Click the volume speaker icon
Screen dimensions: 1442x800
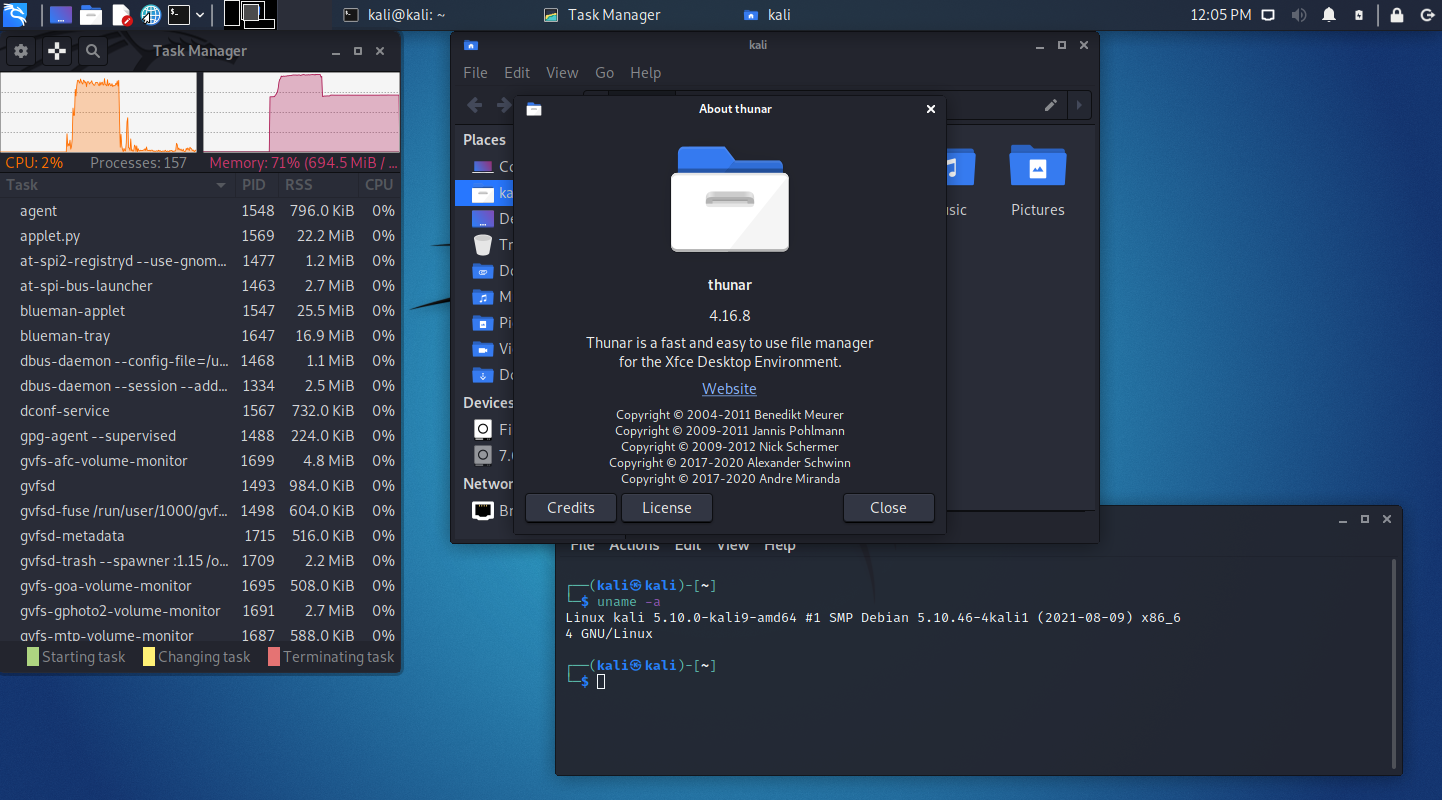click(1298, 15)
